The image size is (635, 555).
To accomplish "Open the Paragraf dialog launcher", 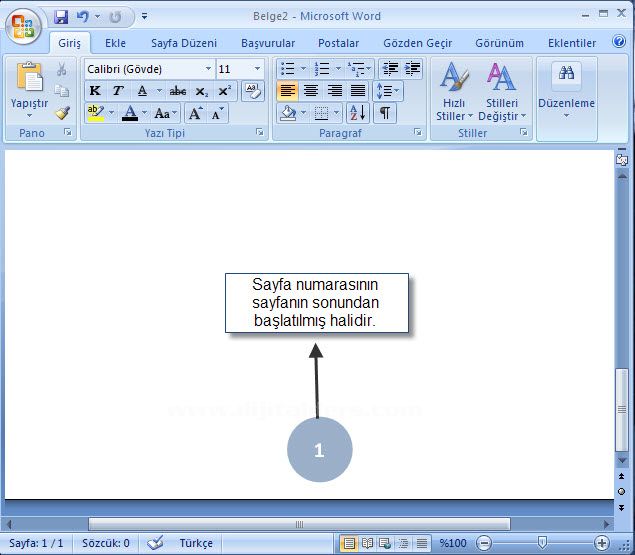I will [418, 132].
